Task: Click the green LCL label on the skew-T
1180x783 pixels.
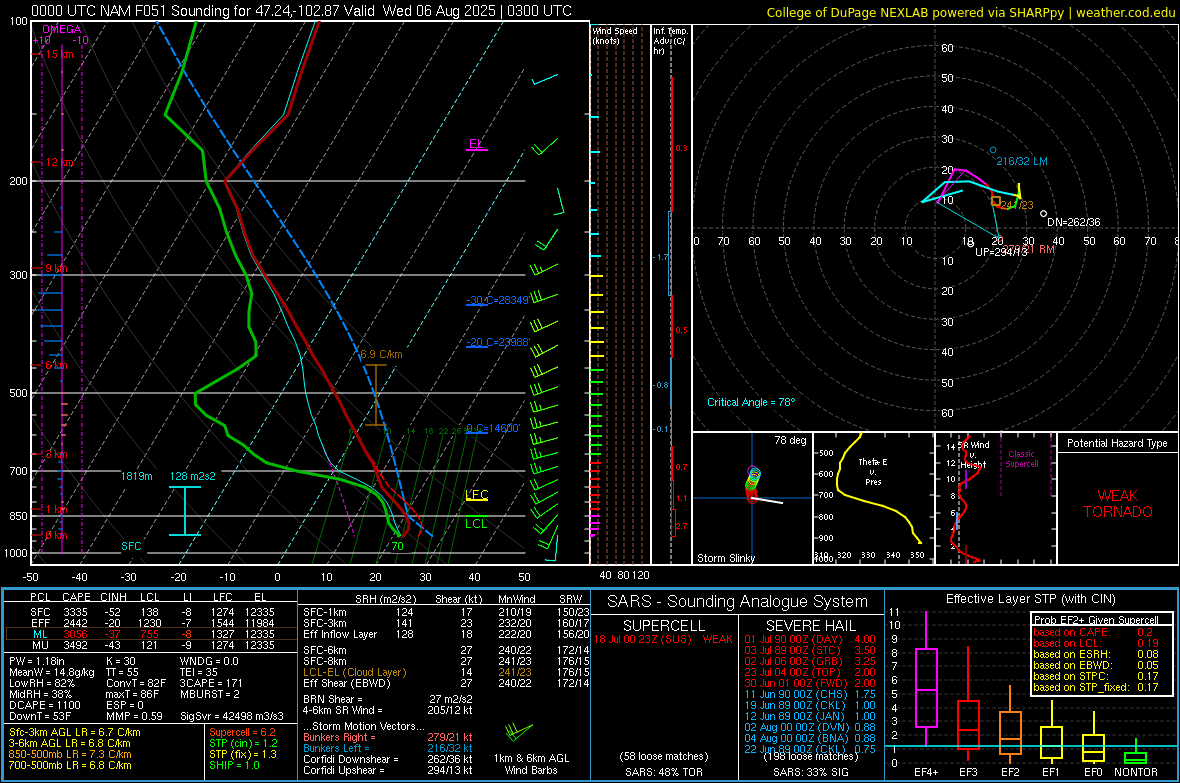Action: tap(476, 524)
